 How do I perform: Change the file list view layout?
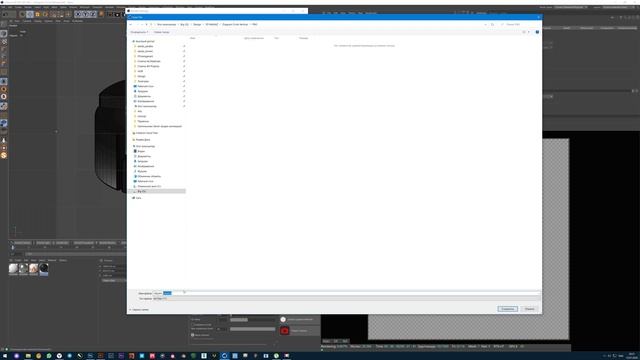[x=524, y=32]
